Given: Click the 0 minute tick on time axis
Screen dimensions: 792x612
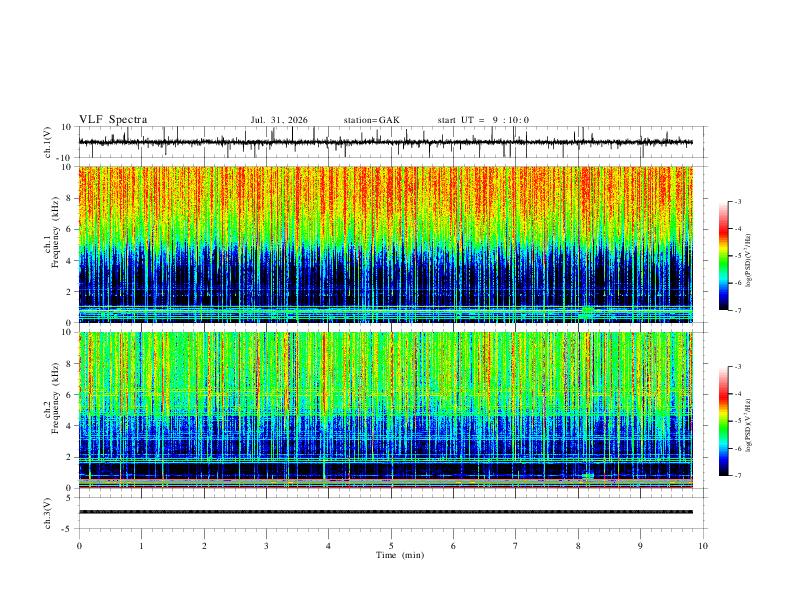Looking at the screenshot, I should pyautogui.click(x=79, y=546).
